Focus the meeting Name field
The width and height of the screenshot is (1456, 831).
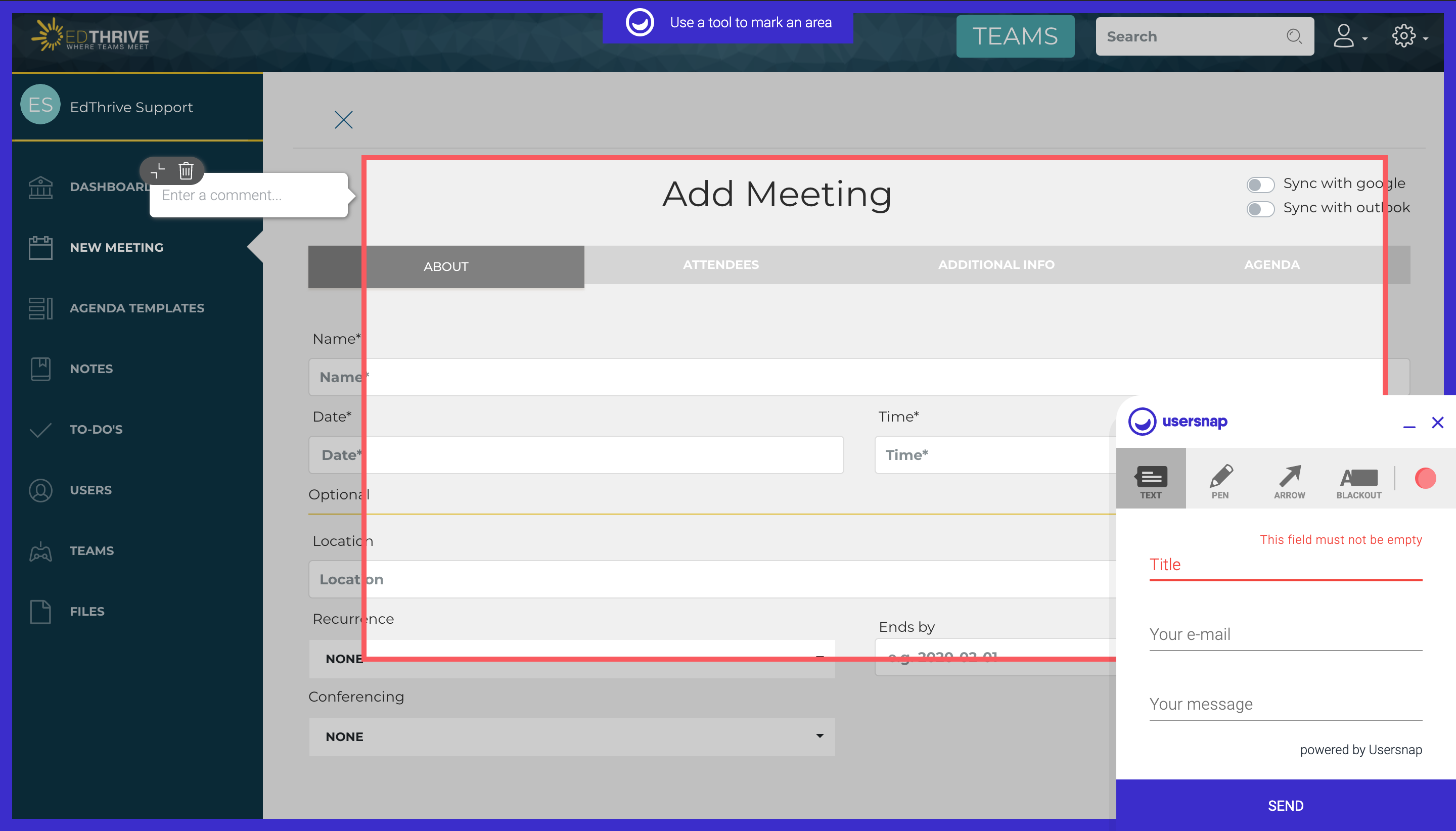click(x=859, y=377)
